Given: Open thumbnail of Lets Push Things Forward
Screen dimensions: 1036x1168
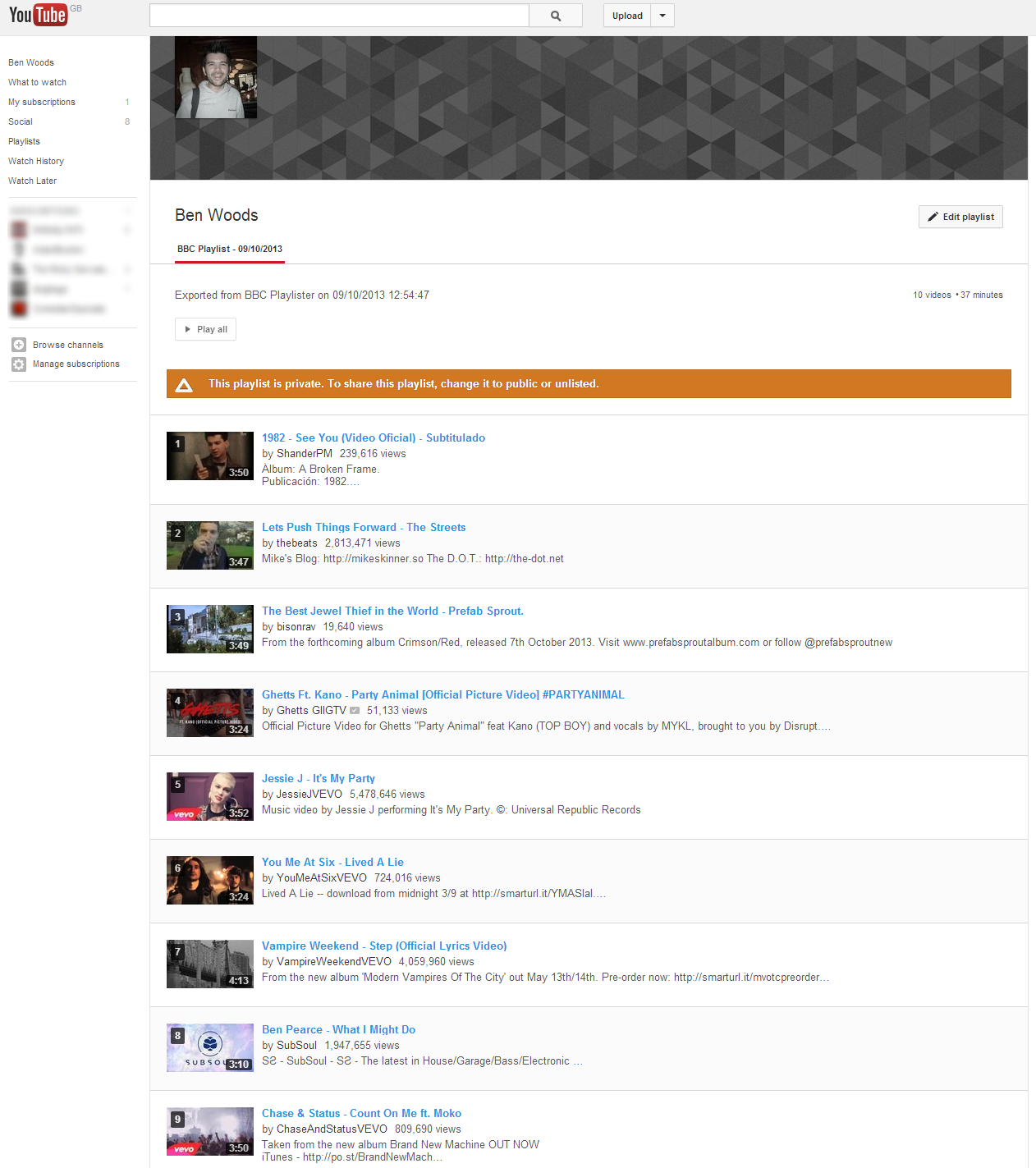Looking at the screenshot, I should [210, 545].
